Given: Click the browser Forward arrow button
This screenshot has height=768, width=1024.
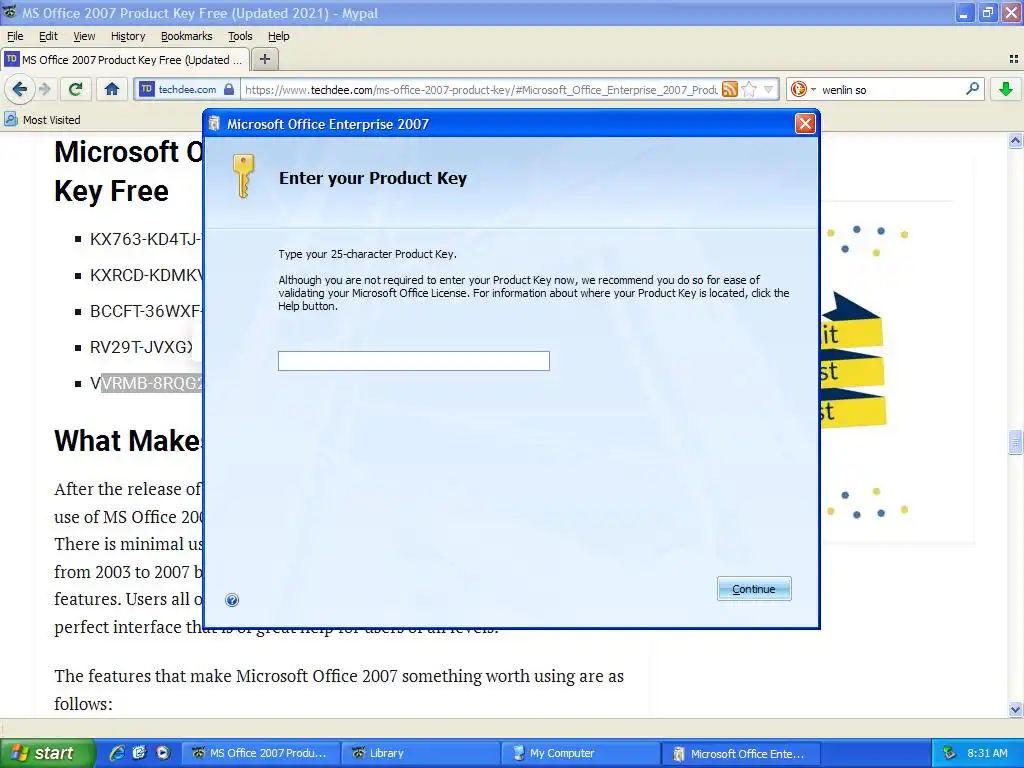Looking at the screenshot, I should click(44, 89).
